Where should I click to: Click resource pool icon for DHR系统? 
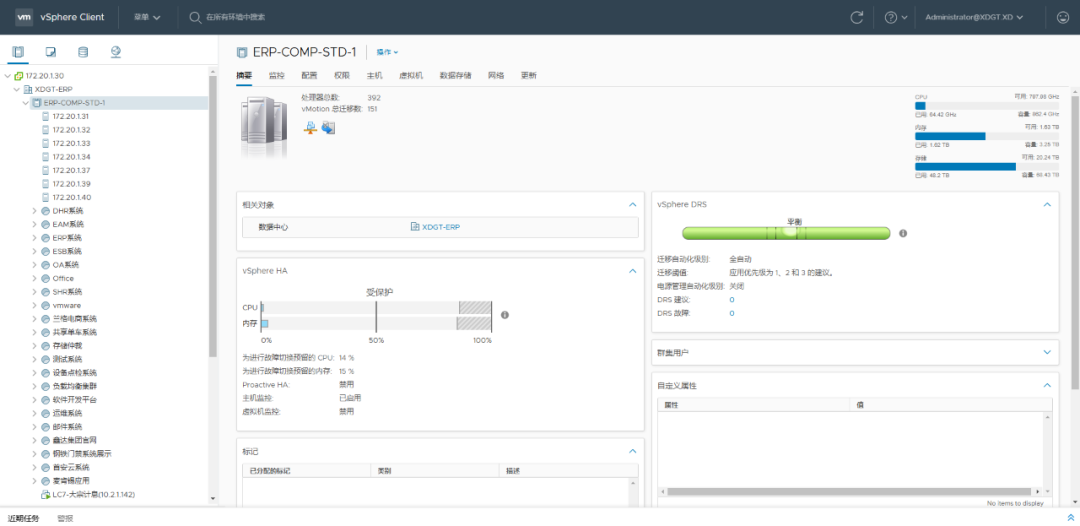pyautogui.click(x=45, y=211)
